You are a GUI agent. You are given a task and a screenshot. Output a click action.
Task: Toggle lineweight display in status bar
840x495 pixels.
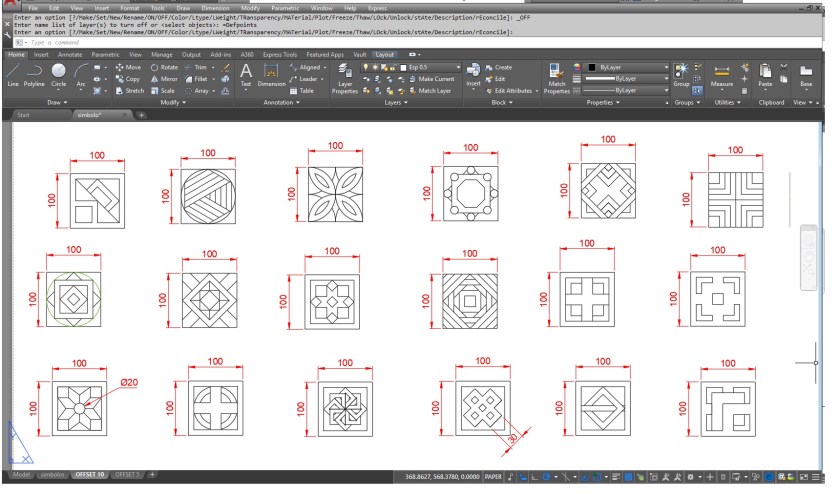coord(615,476)
